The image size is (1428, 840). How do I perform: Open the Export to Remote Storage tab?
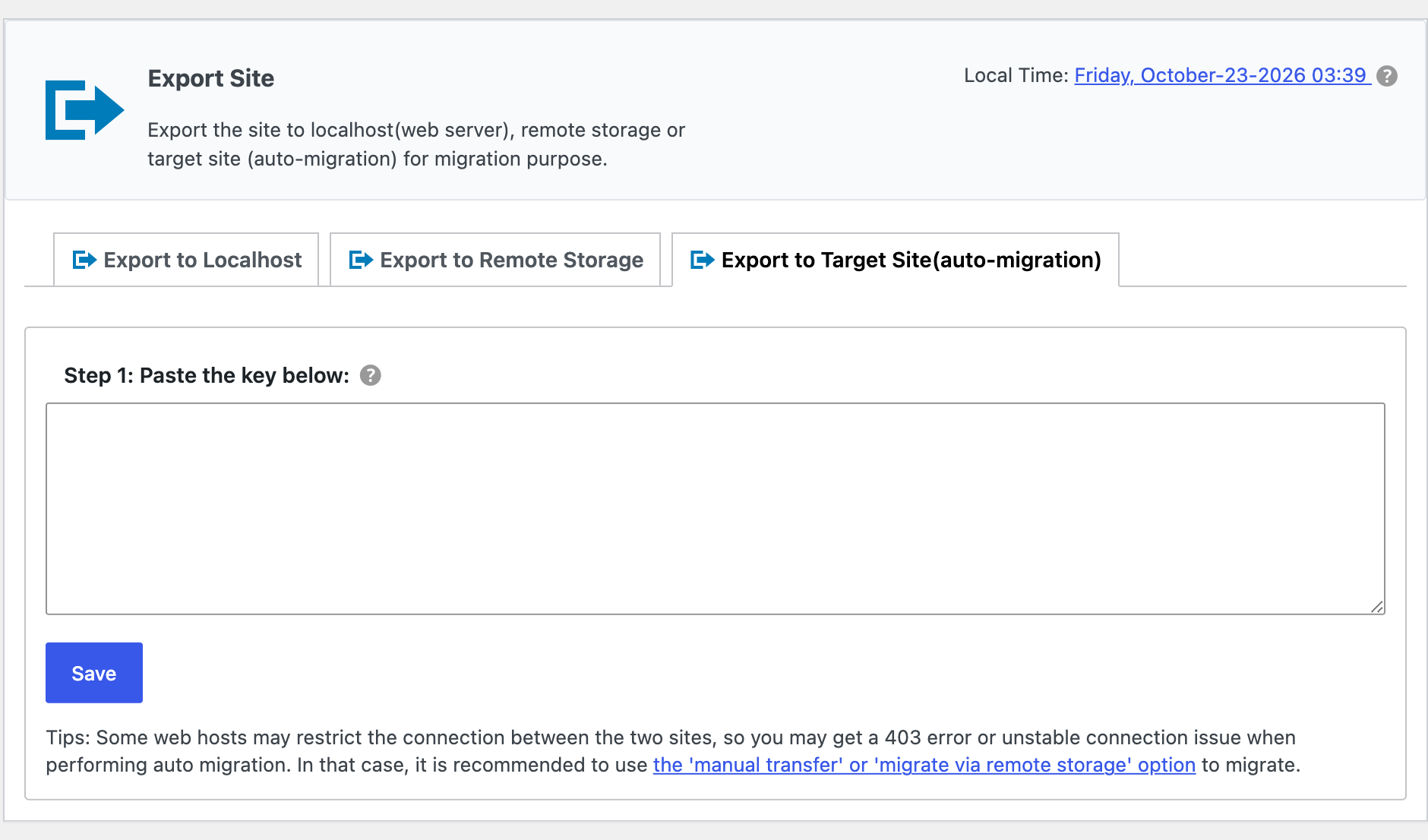coord(495,260)
